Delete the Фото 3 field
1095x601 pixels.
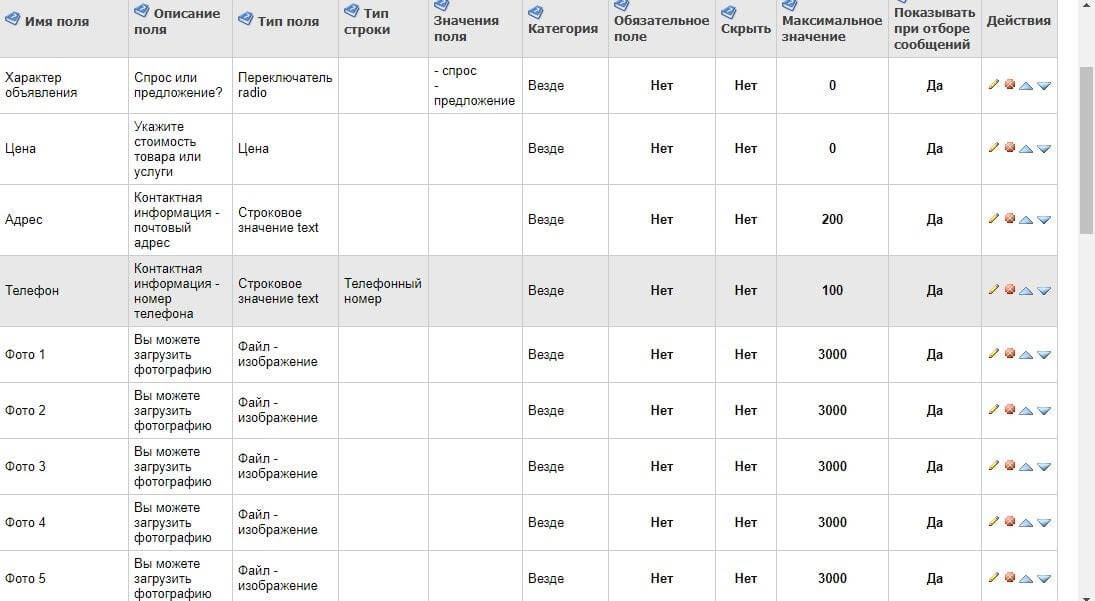(x=1010, y=466)
